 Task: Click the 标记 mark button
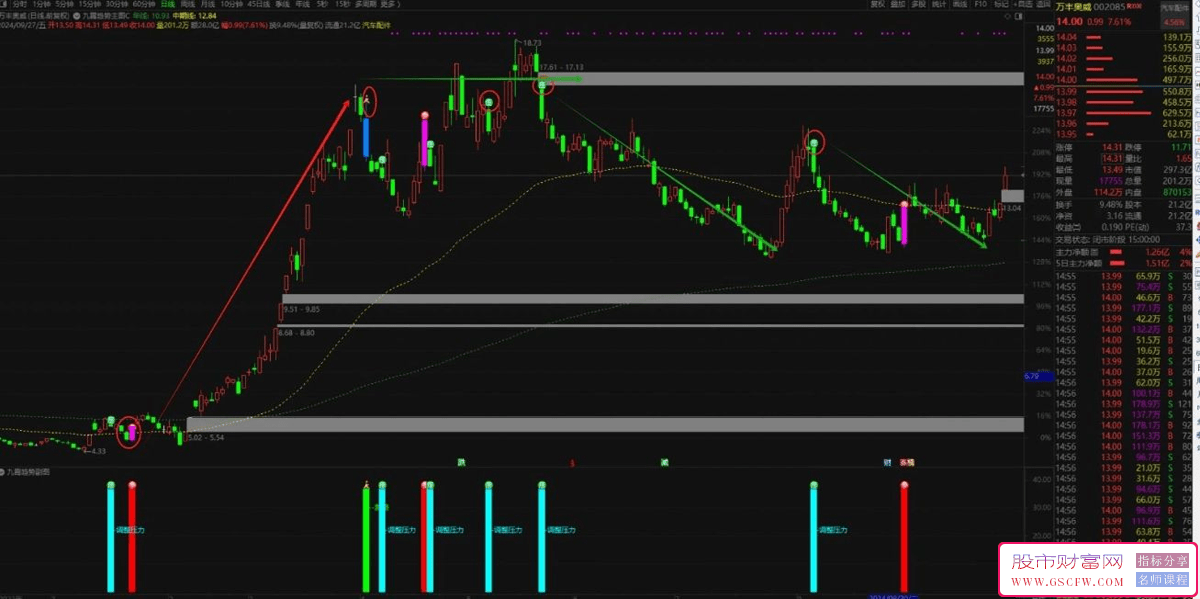coord(1001,5)
